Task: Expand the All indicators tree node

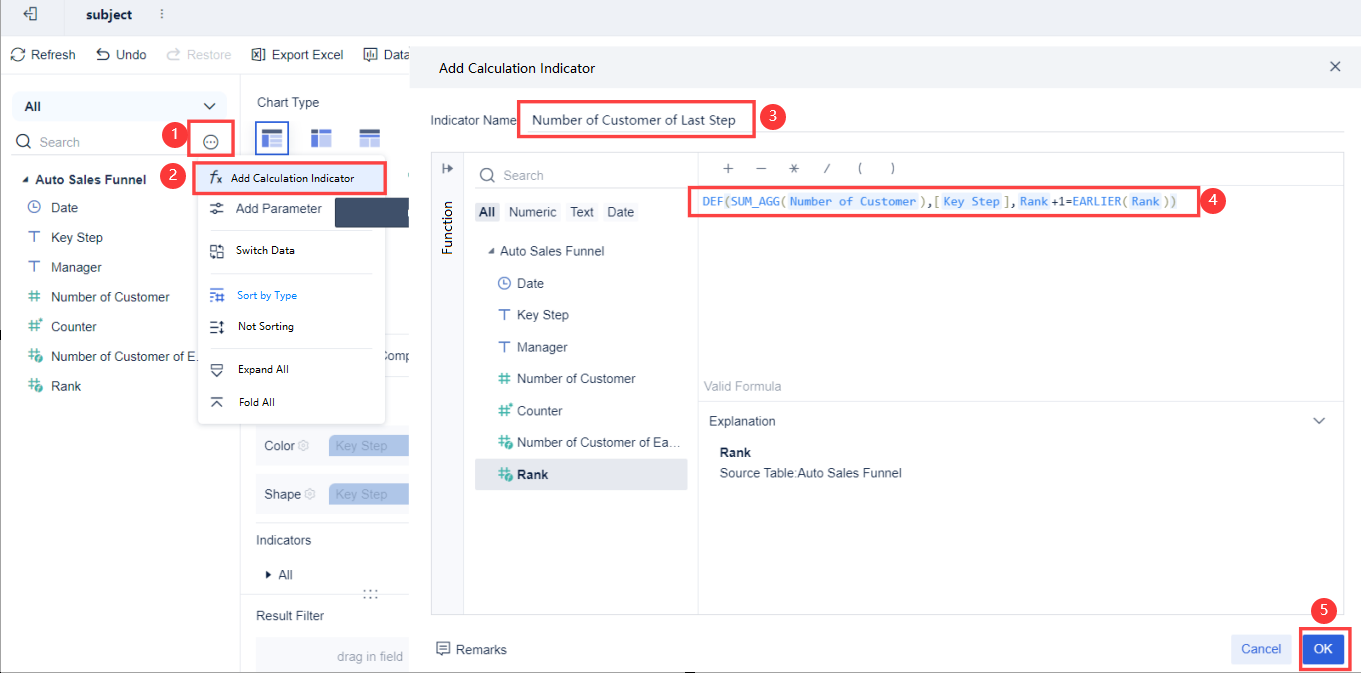Action: point(268,575)
